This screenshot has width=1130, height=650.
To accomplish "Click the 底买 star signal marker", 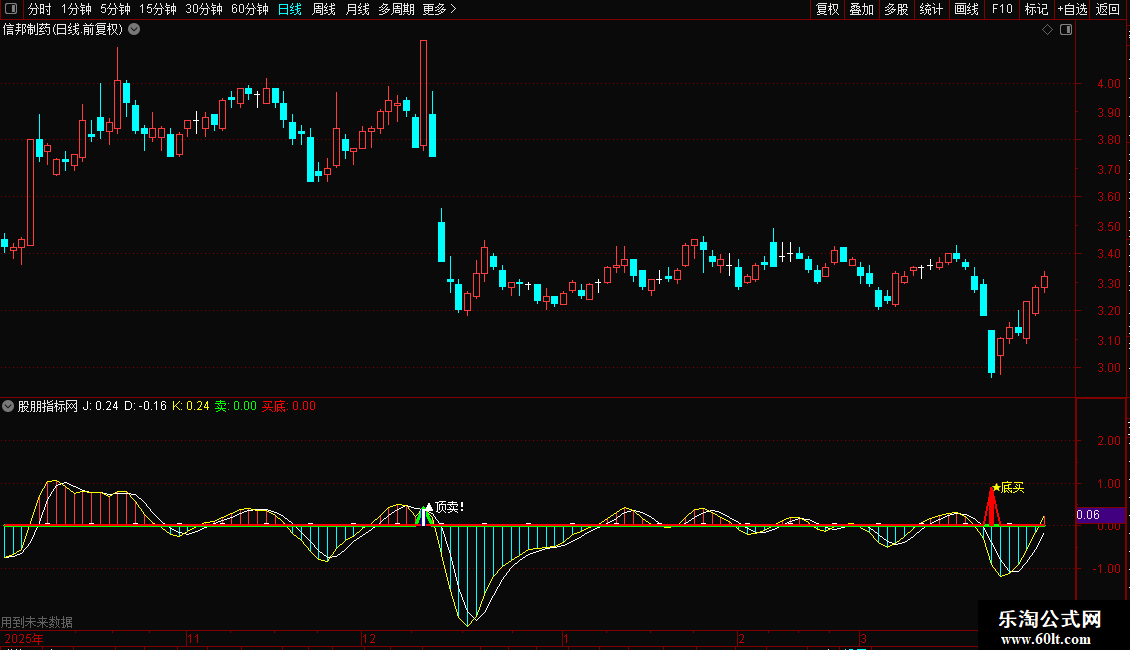I will click(1007, 488).
